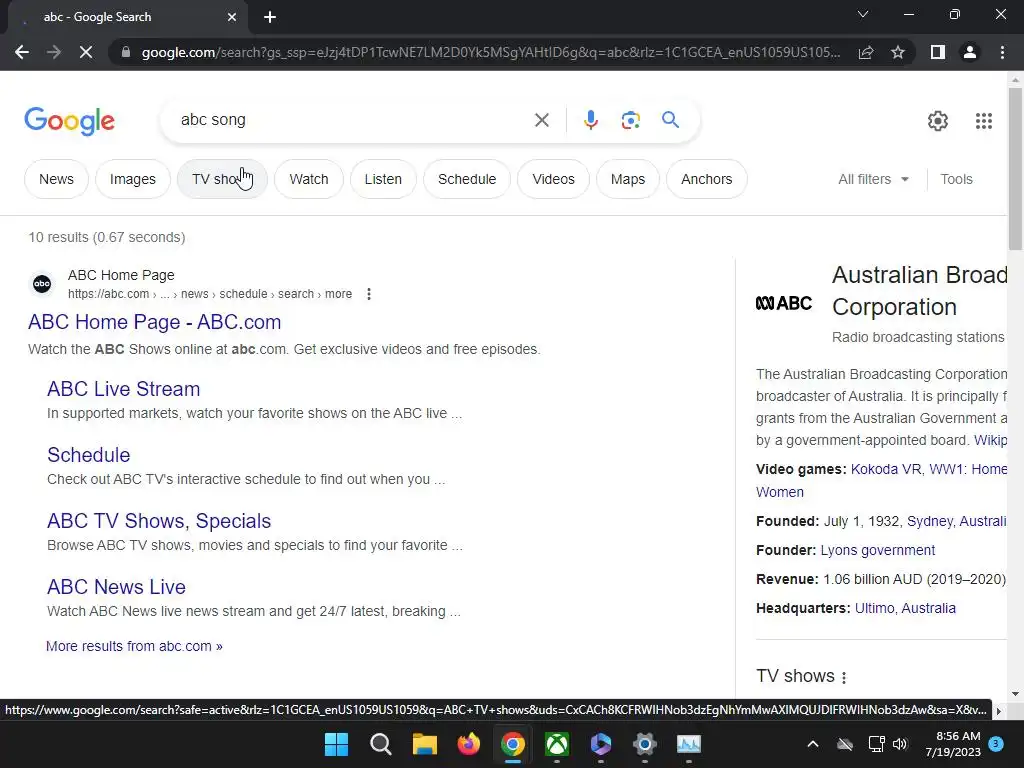Open Windows taskbar search
Screen dimensions: 1024x768
[x=381, y=744]
